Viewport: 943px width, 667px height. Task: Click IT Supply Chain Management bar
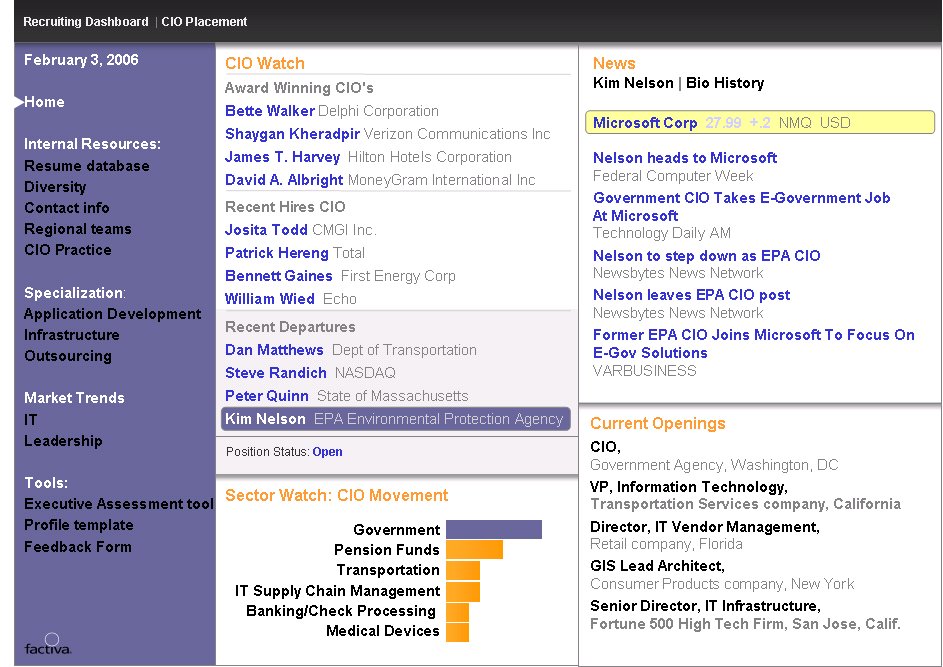[463, 591]
